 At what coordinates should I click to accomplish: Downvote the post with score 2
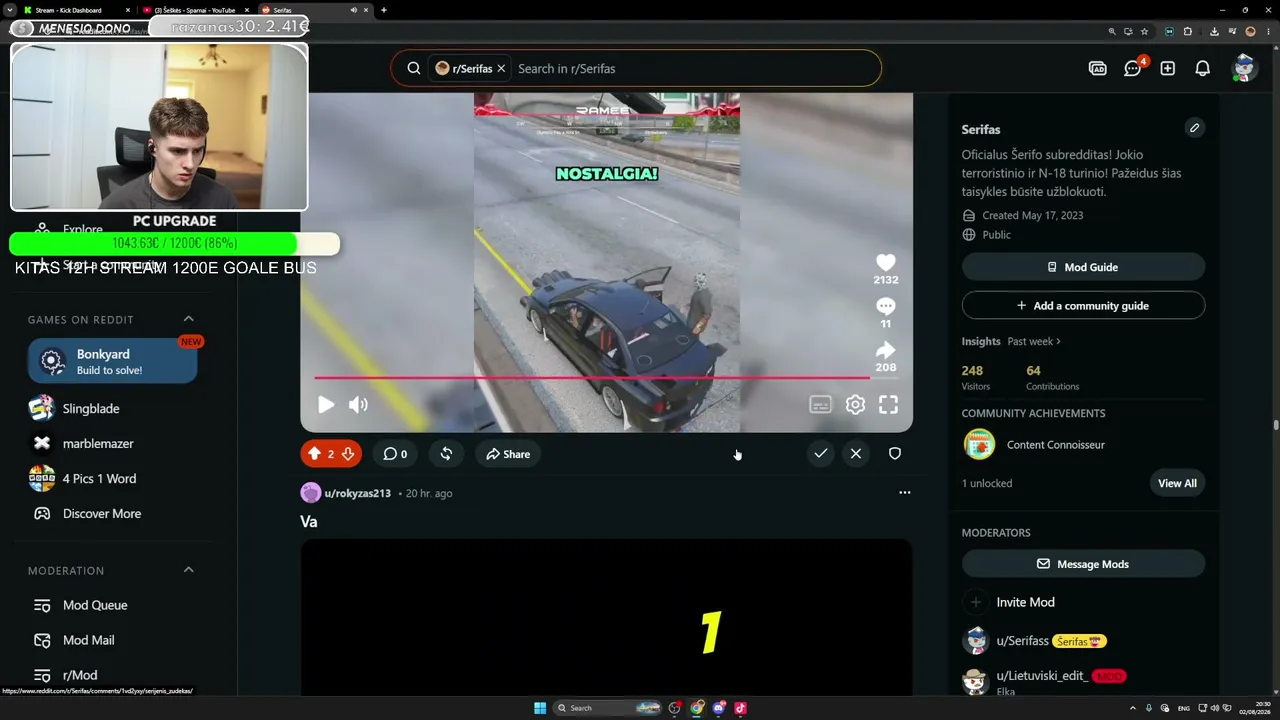click(x=348, y=454)
